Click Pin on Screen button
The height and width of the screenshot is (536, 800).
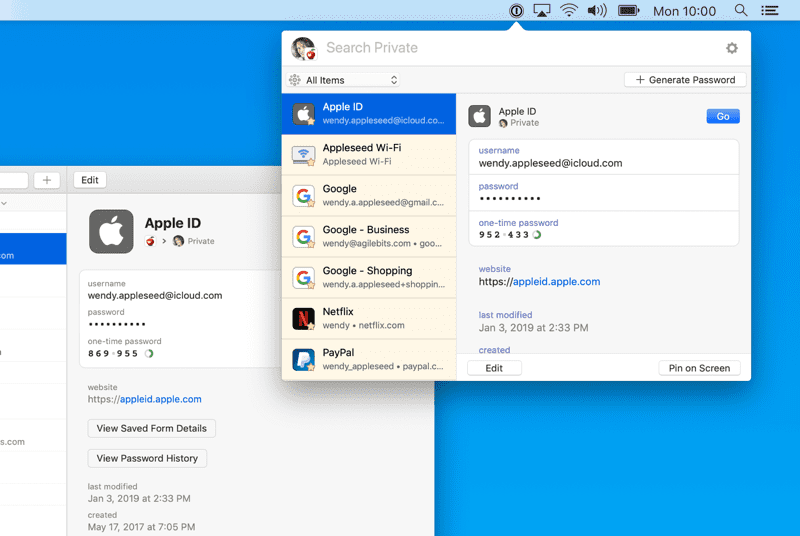699,368
